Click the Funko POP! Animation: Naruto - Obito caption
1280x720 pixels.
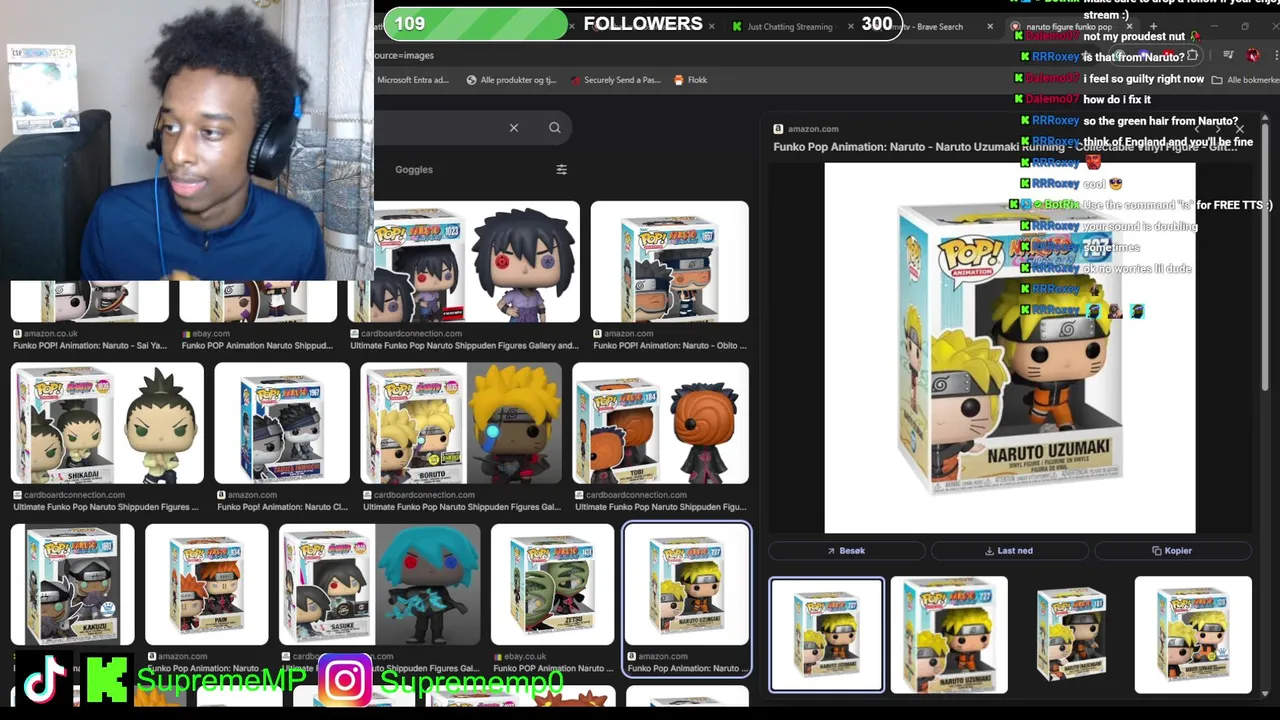[670, 346]
